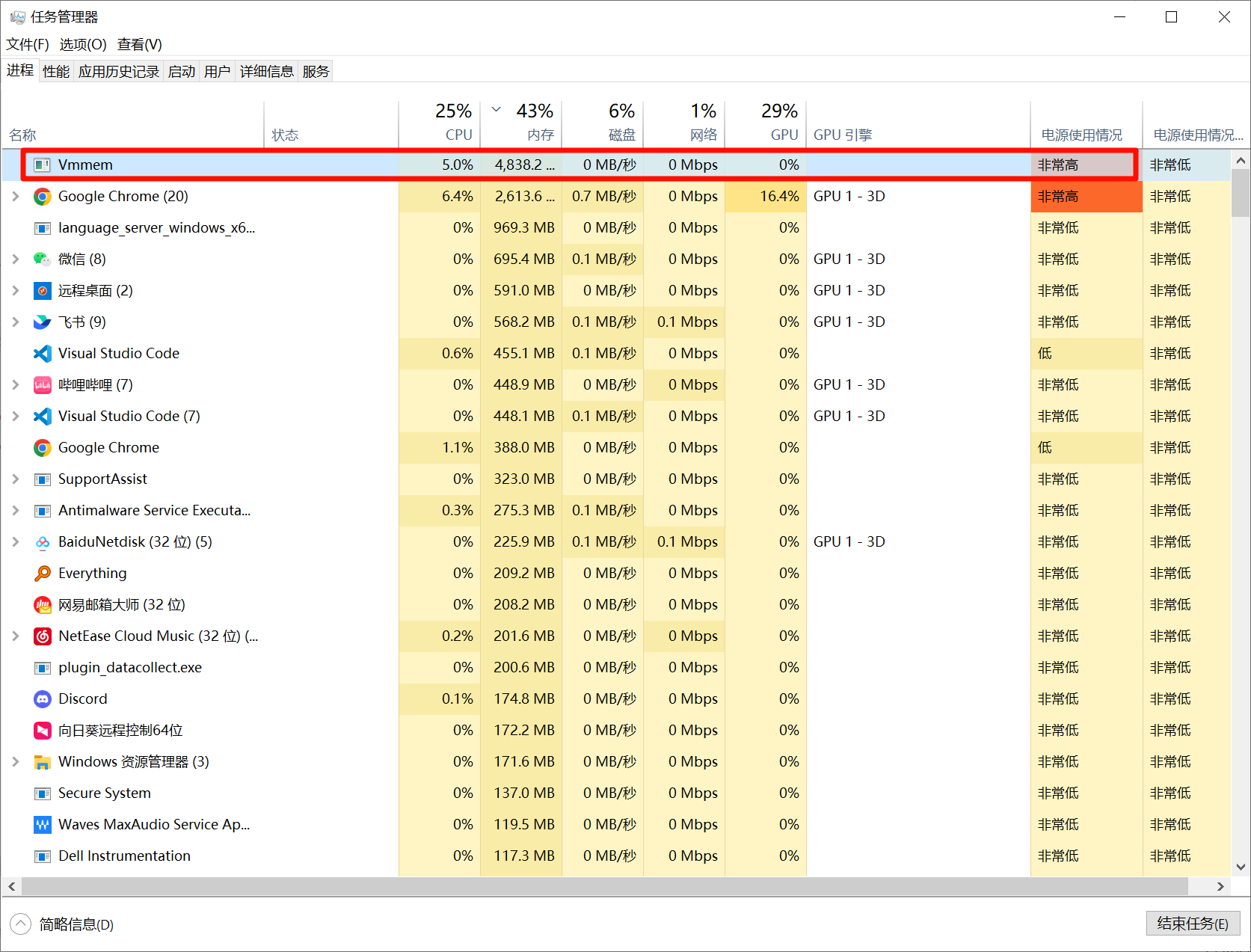Click the Waves MaxAudio Service icon
The height and width of the screenshot is (952, 1251).
43,825
